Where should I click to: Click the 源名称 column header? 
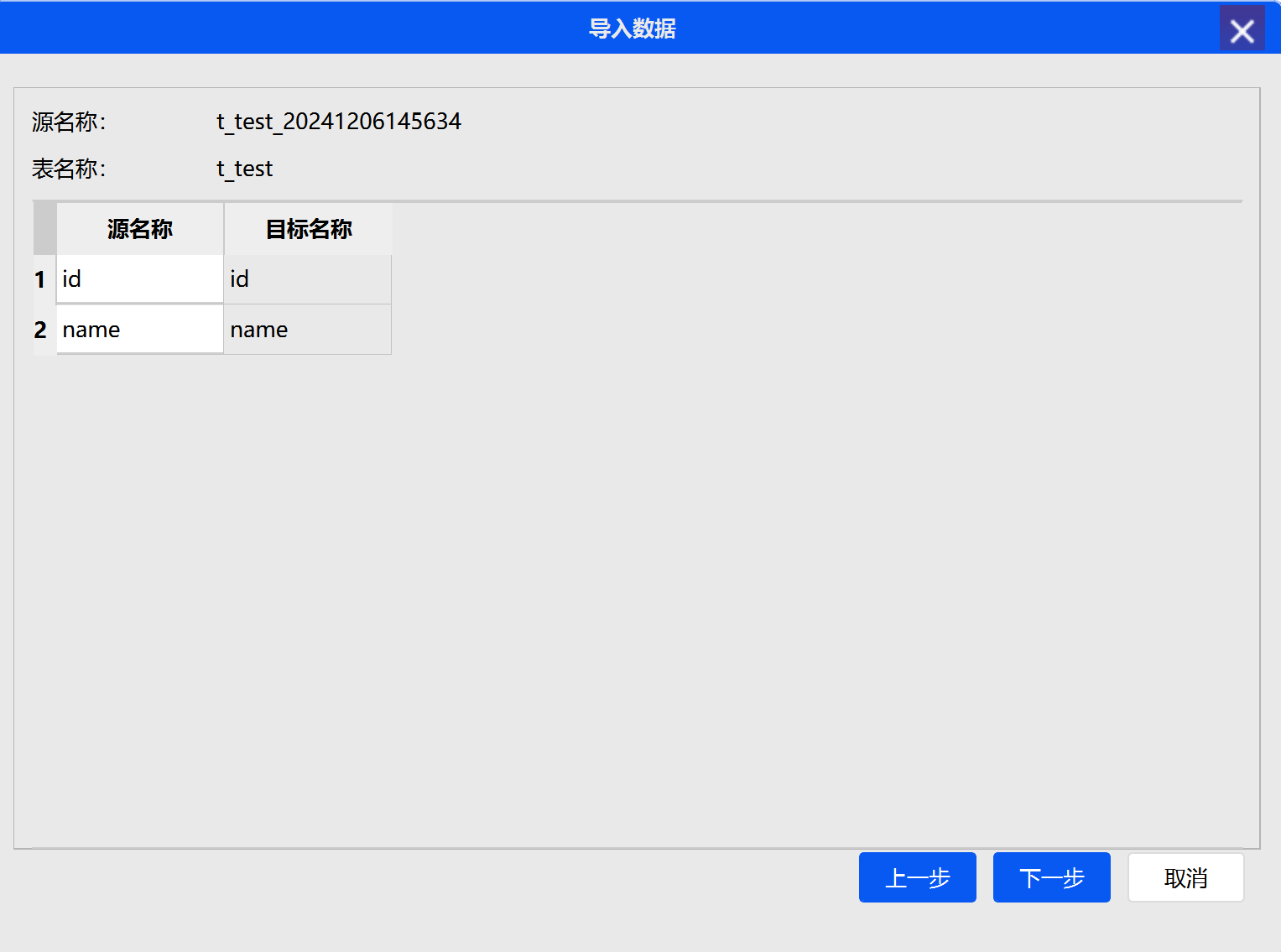click(140, 229)
